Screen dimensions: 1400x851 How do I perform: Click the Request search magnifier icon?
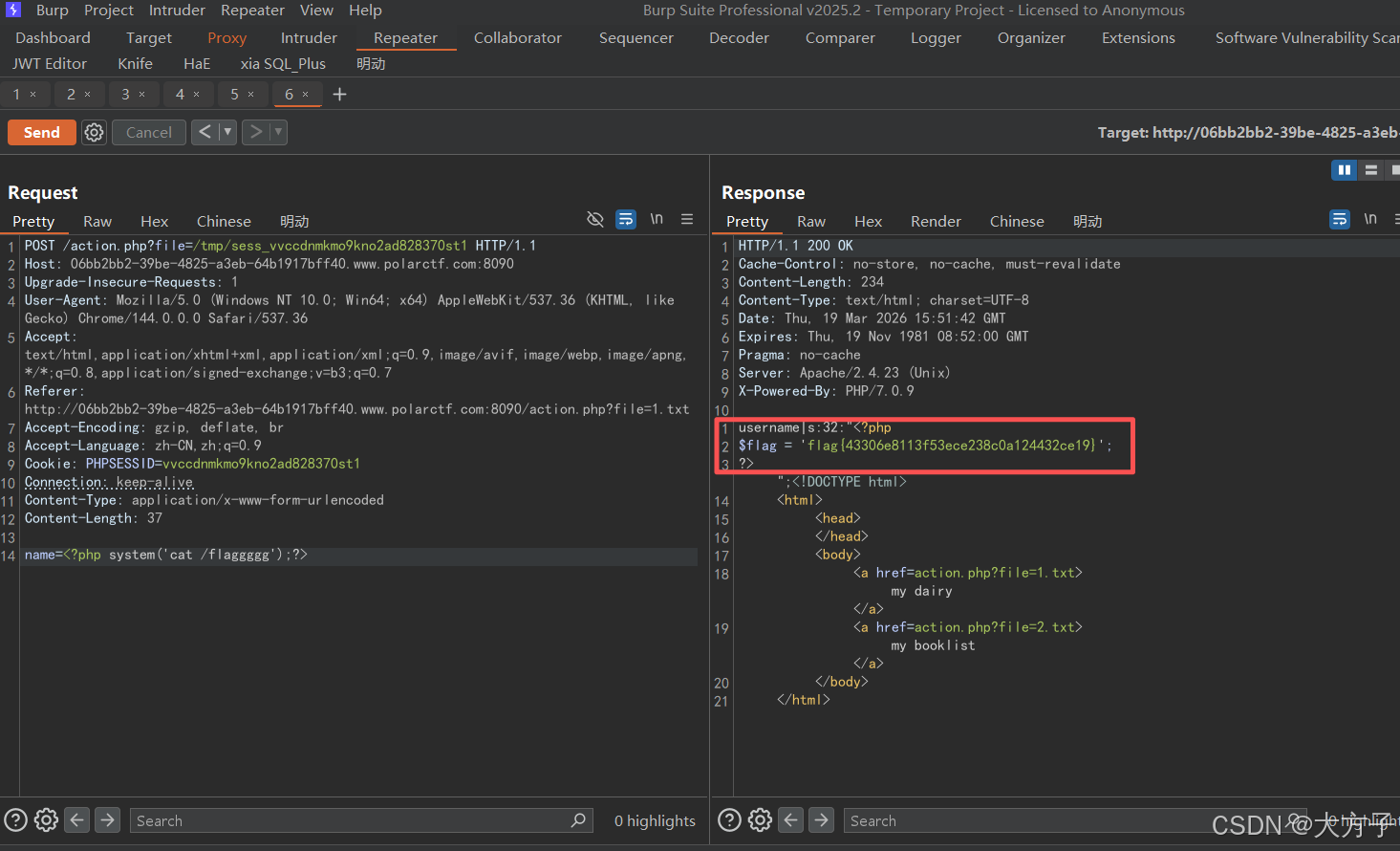[578, 819]
